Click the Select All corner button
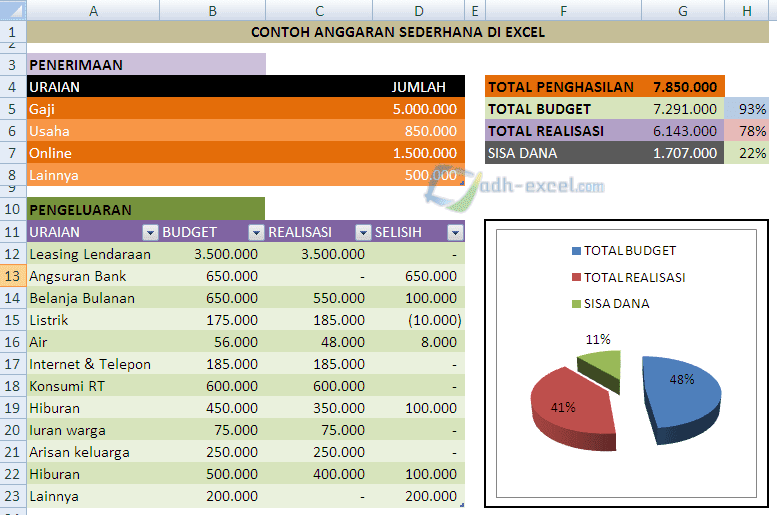This screenshot has width=777, height=515. point(13,11)
